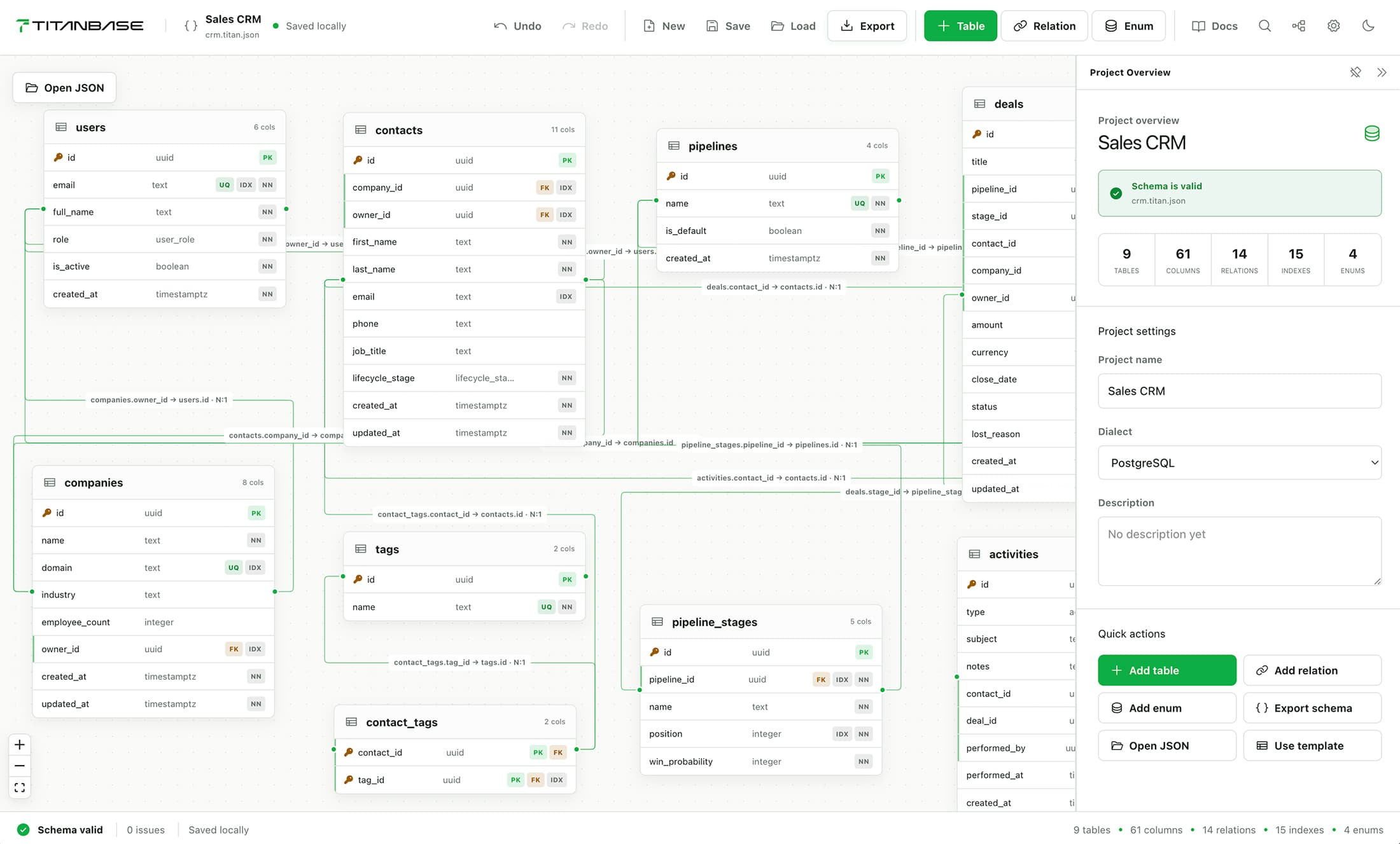Add a new Table from toolbar

pos(960,26)
